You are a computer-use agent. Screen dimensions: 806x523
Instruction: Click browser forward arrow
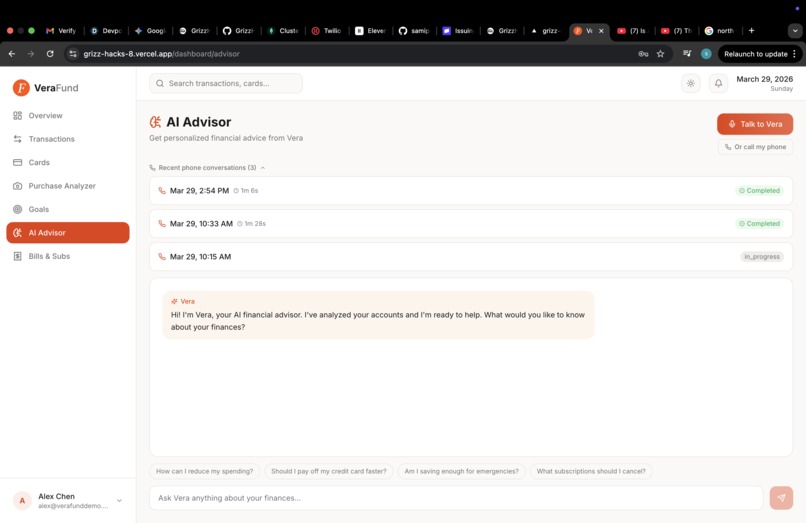(31, 53)
